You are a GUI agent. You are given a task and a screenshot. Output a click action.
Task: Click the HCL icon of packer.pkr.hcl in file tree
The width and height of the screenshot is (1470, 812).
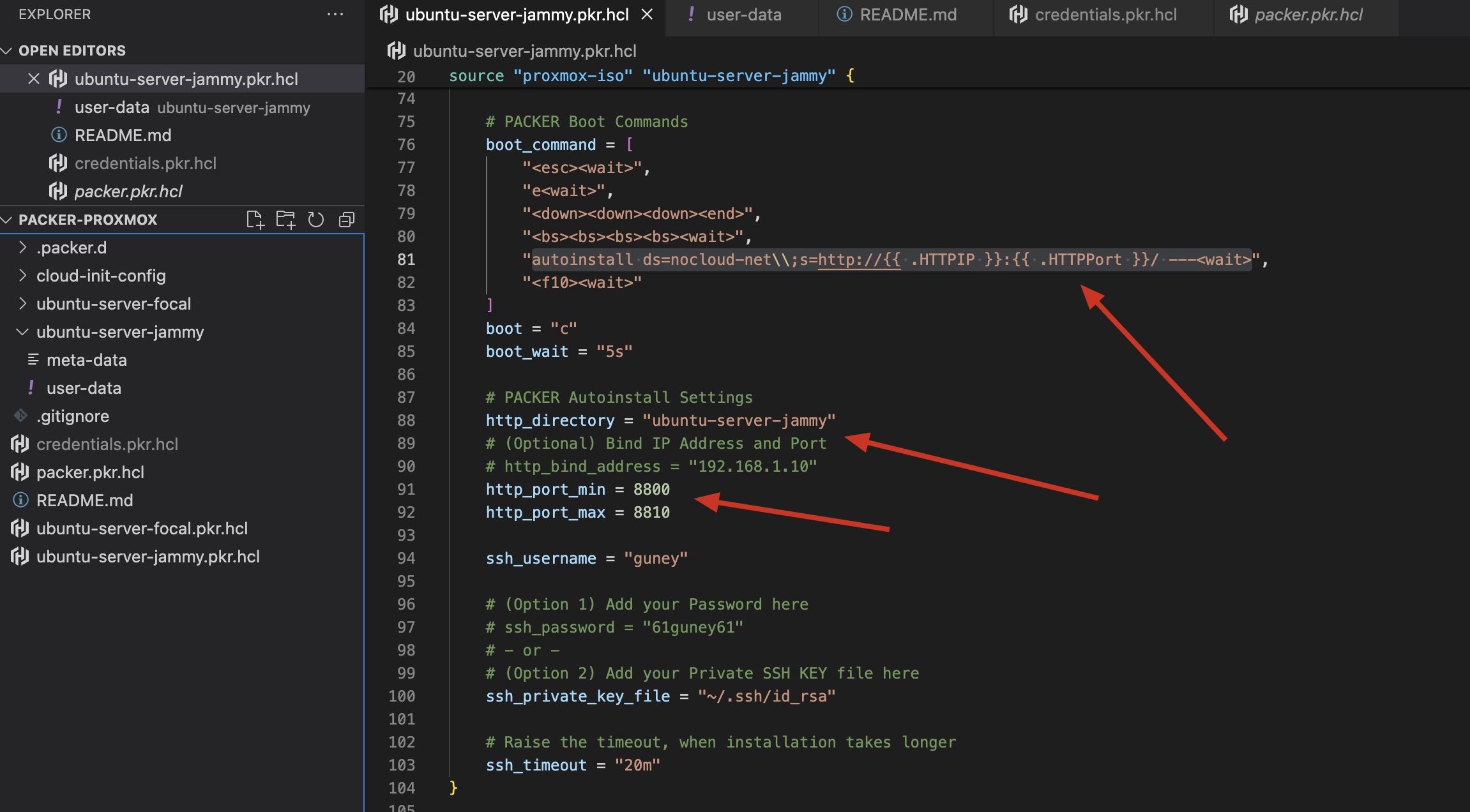click(x=20, y=472)
